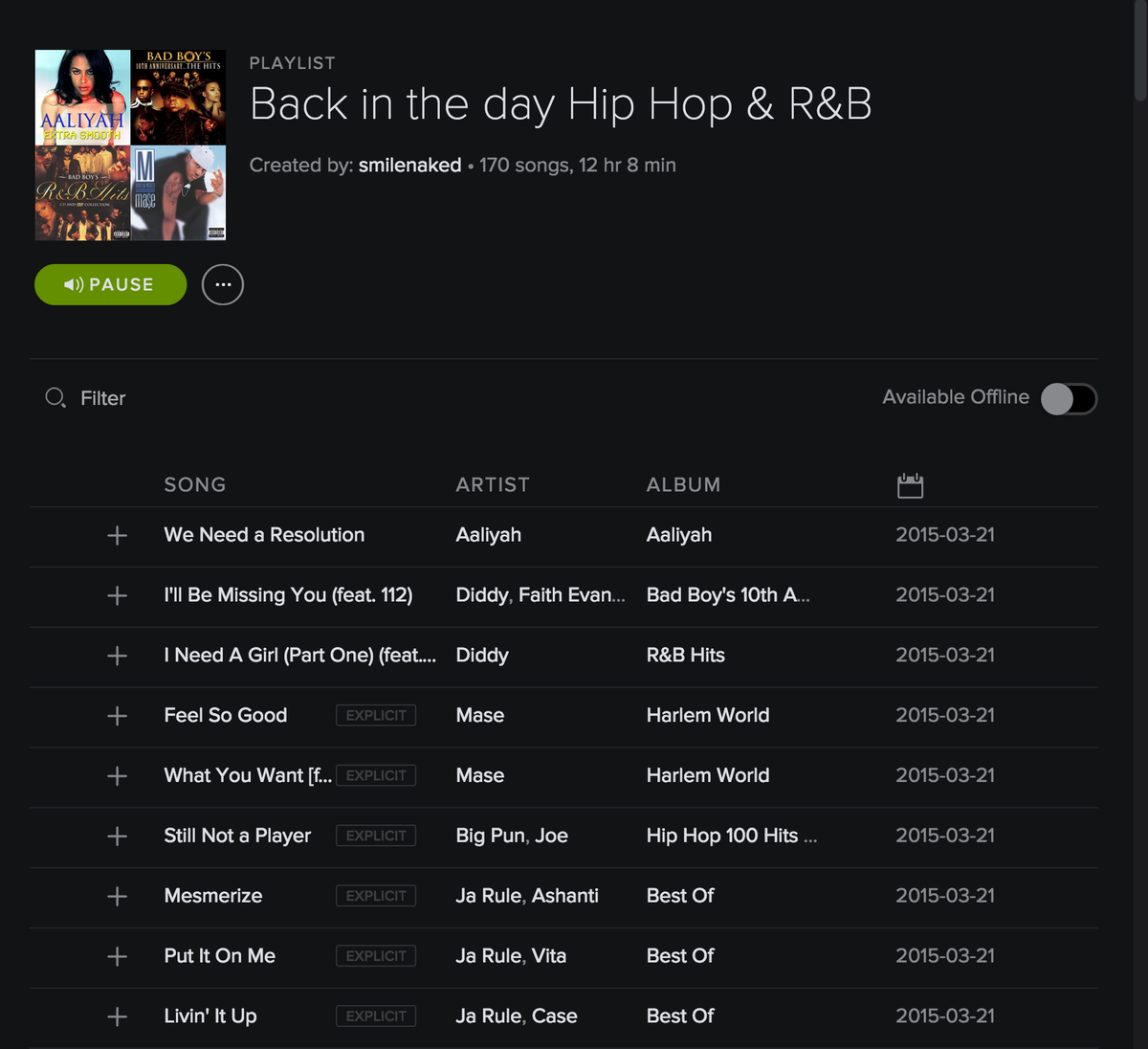Image resolution: width=1148 pixels, height=1049 pixels.
Task: Add "We Need a Resolution" with its plus icon
Action: click(x=116, y=536)
